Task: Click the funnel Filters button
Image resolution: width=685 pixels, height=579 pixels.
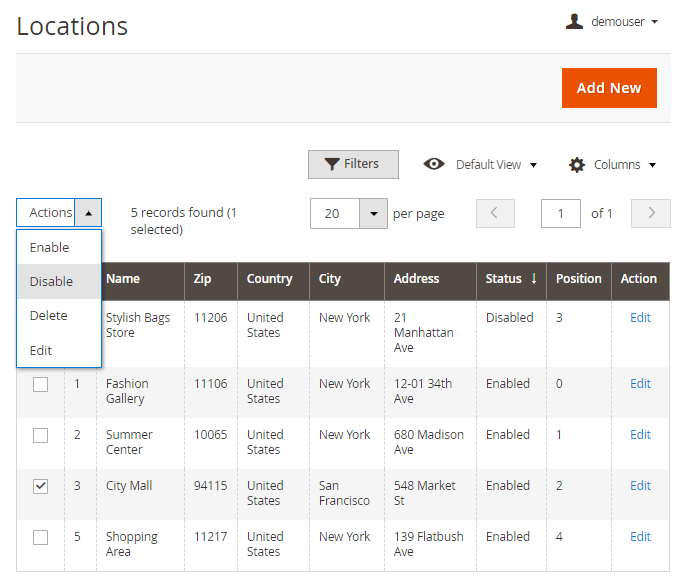Action: click(353, 165)
